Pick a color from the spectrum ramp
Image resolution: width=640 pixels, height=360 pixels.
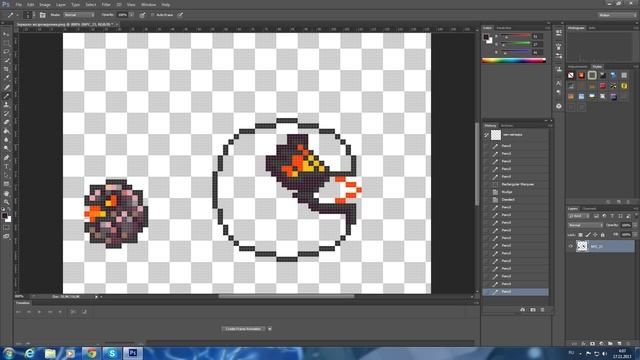tap(514, 60)
